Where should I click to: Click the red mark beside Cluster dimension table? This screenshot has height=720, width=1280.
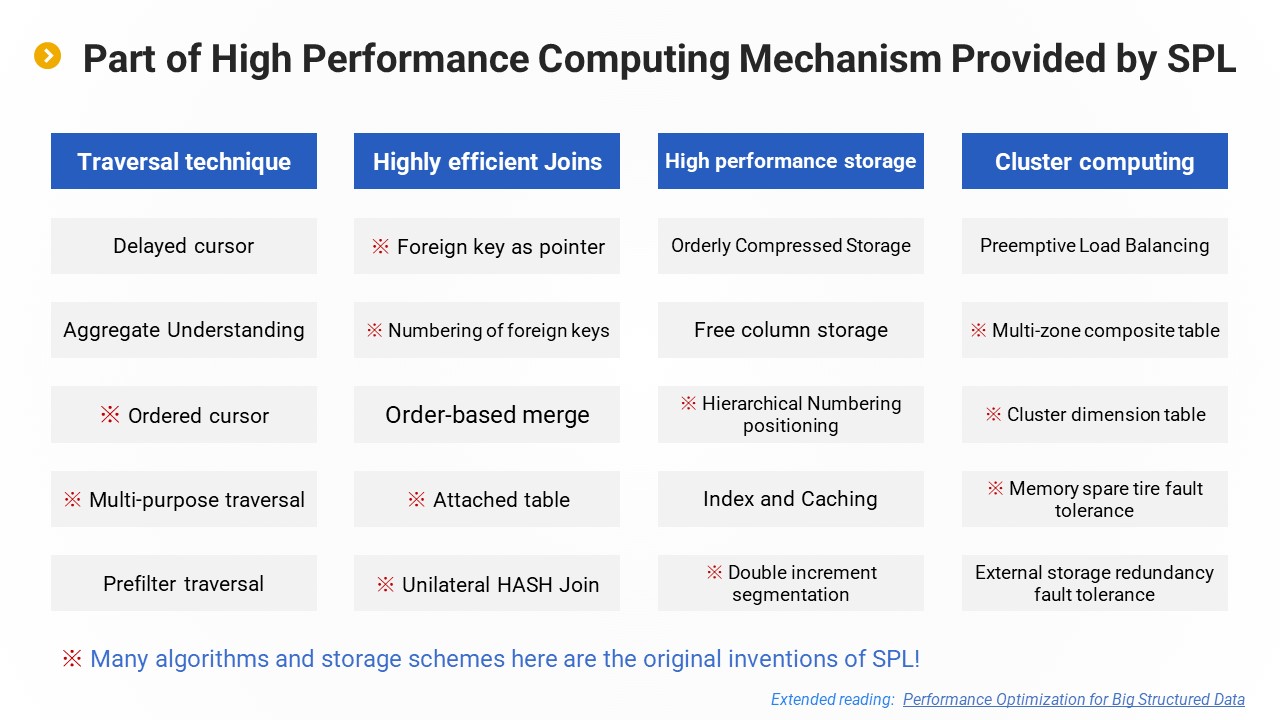(993, 414)
